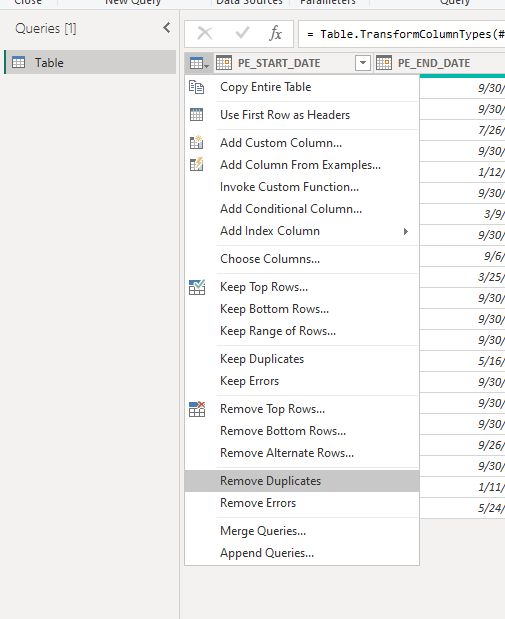
Task: Open the table menu icon in grid corner
Action: (199, 63)
